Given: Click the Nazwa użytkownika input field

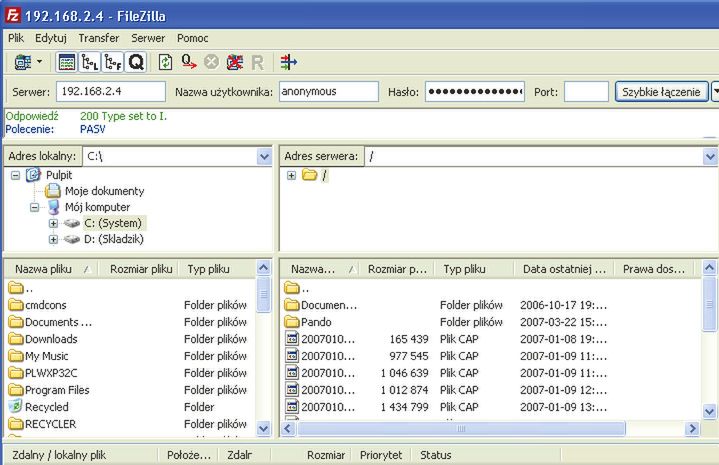Looking at the screenshot, I should [x=328, y=92].
